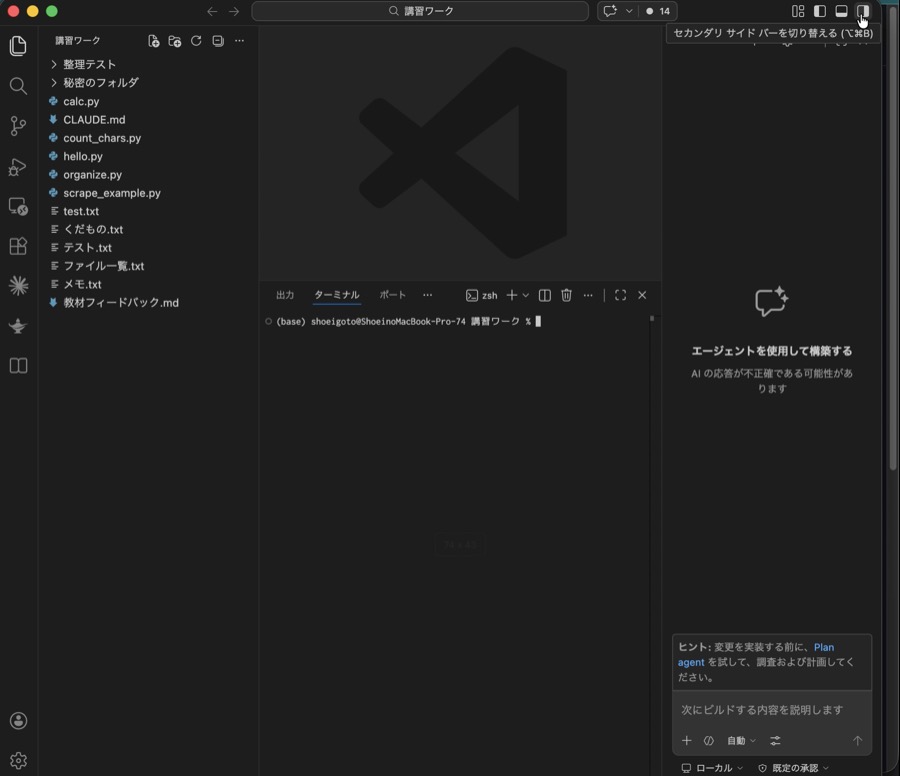Create a new file in explorer
This screenshot has height=776, width=900.
(x=153, y=41)
